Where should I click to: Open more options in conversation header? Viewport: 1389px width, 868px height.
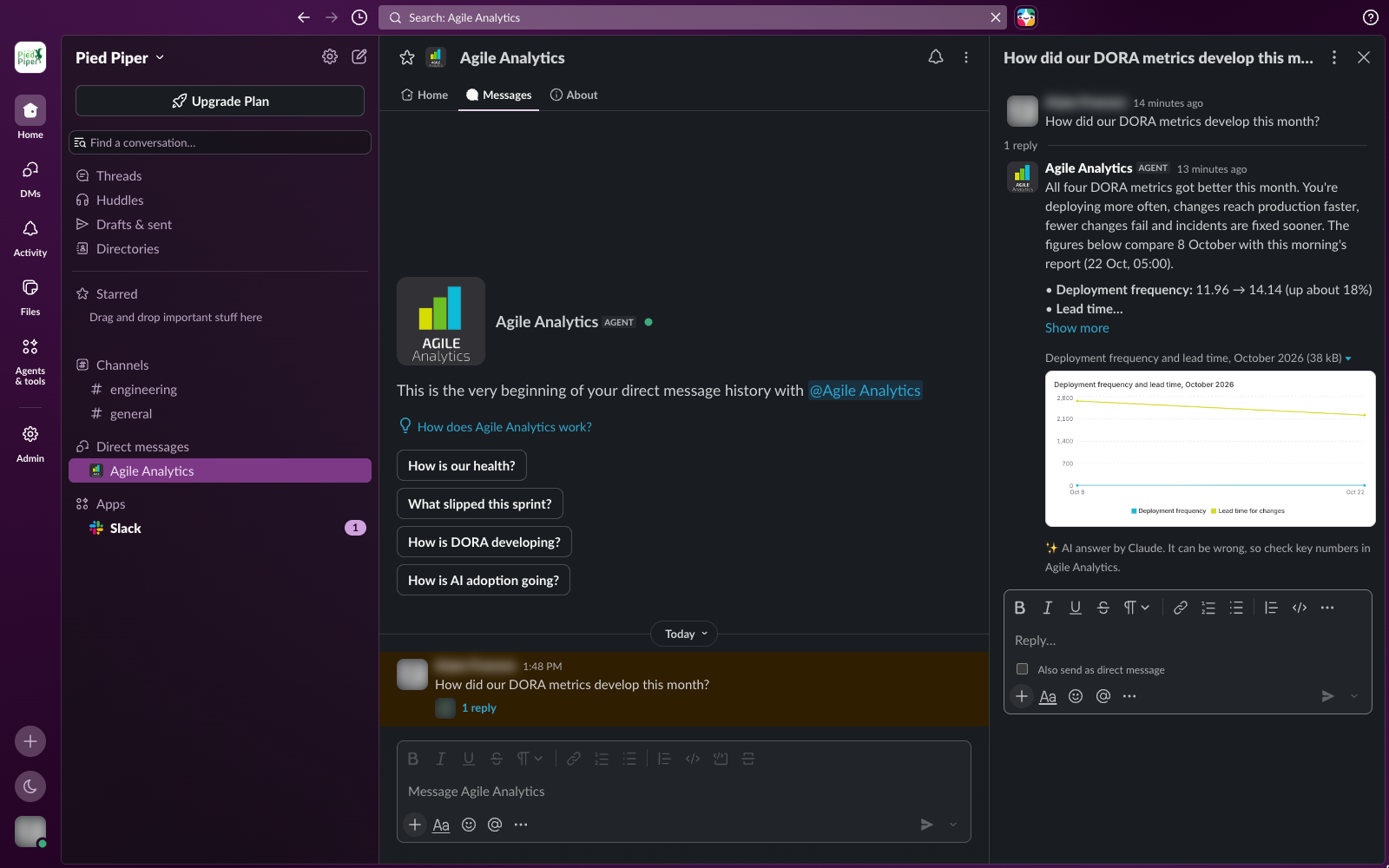click(x=966, y=57)
